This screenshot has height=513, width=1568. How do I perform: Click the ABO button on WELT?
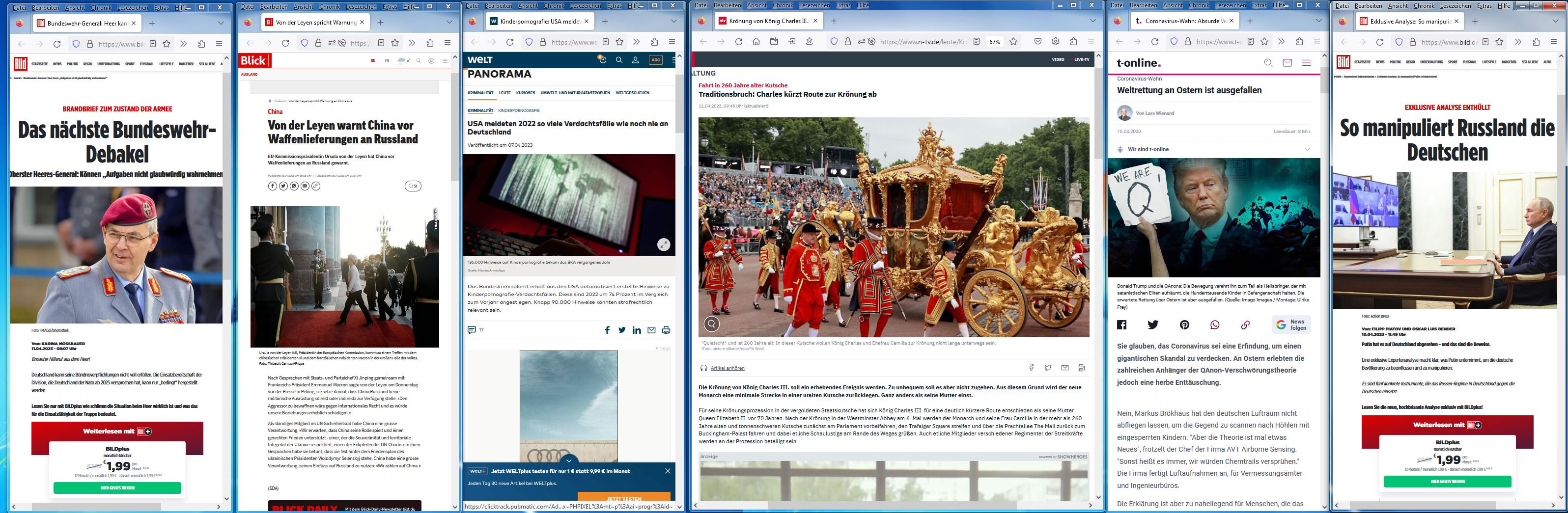pos(656,59)
